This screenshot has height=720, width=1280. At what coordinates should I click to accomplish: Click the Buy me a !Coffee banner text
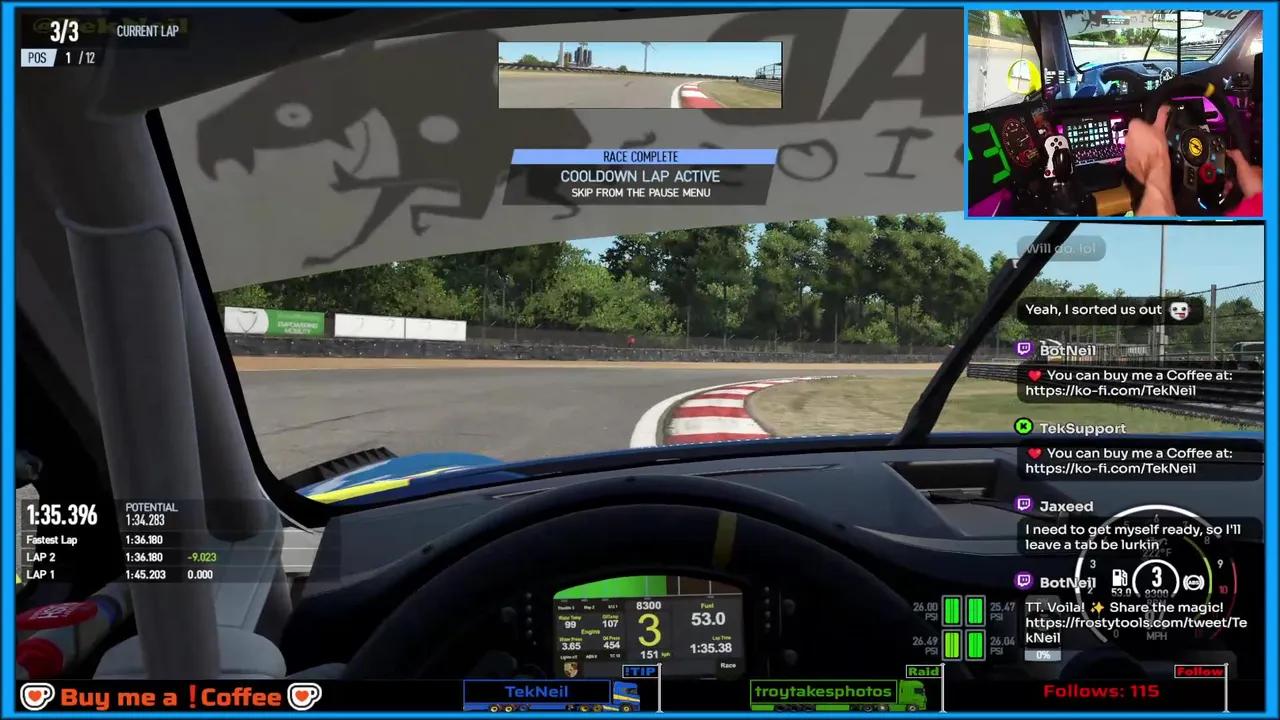[170, 697]
